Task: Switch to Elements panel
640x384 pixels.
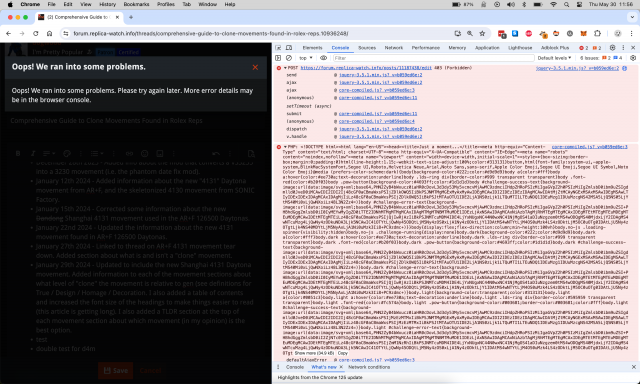Action: point(312,48)
